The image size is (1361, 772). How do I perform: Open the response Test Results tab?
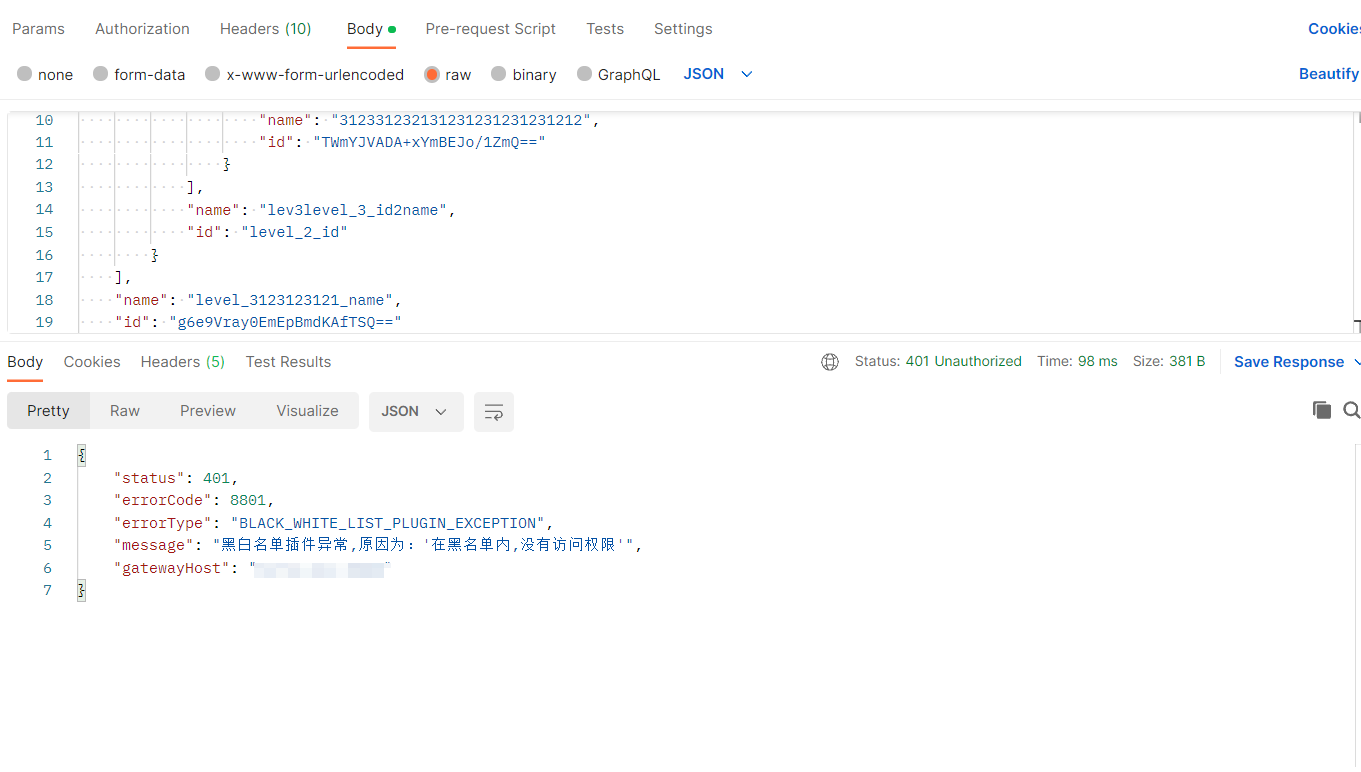point(288,362)
